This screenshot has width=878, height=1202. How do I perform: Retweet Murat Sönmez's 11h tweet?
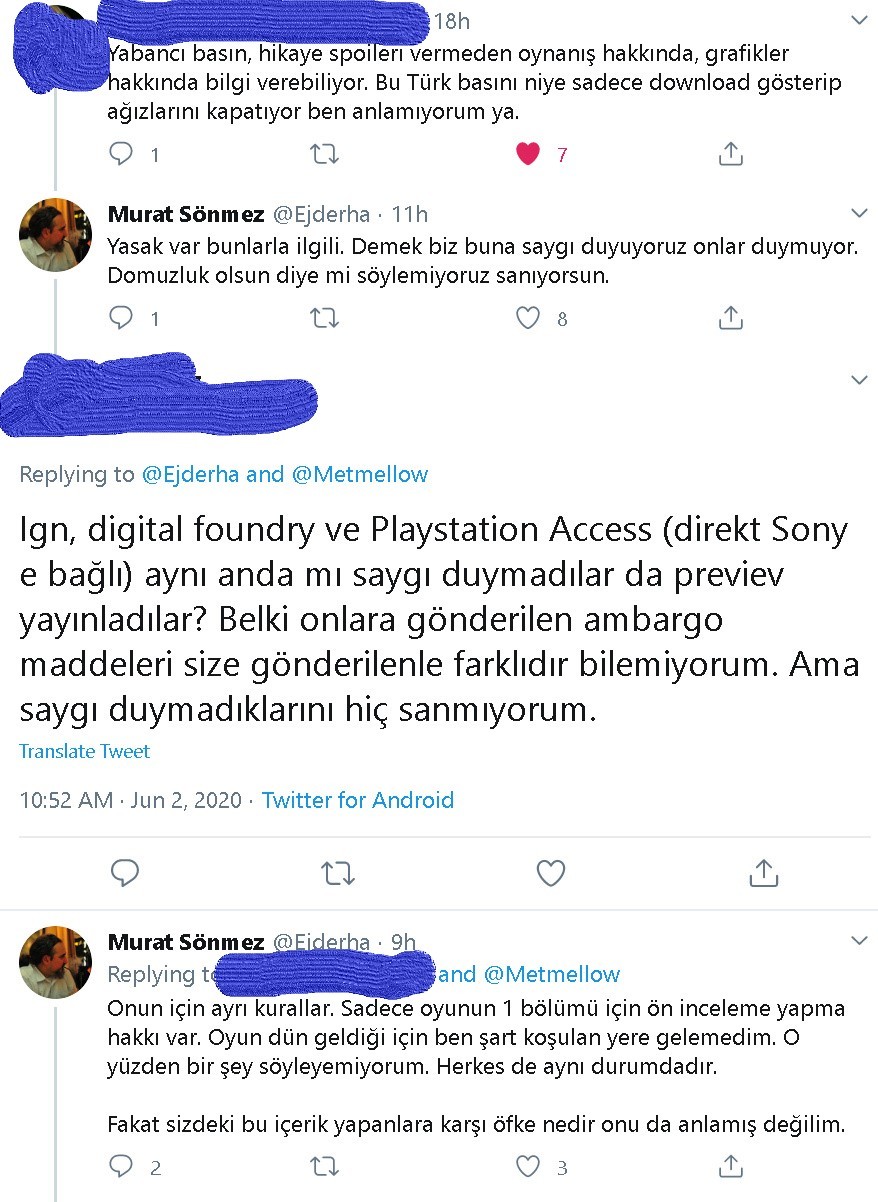[325, 318]
